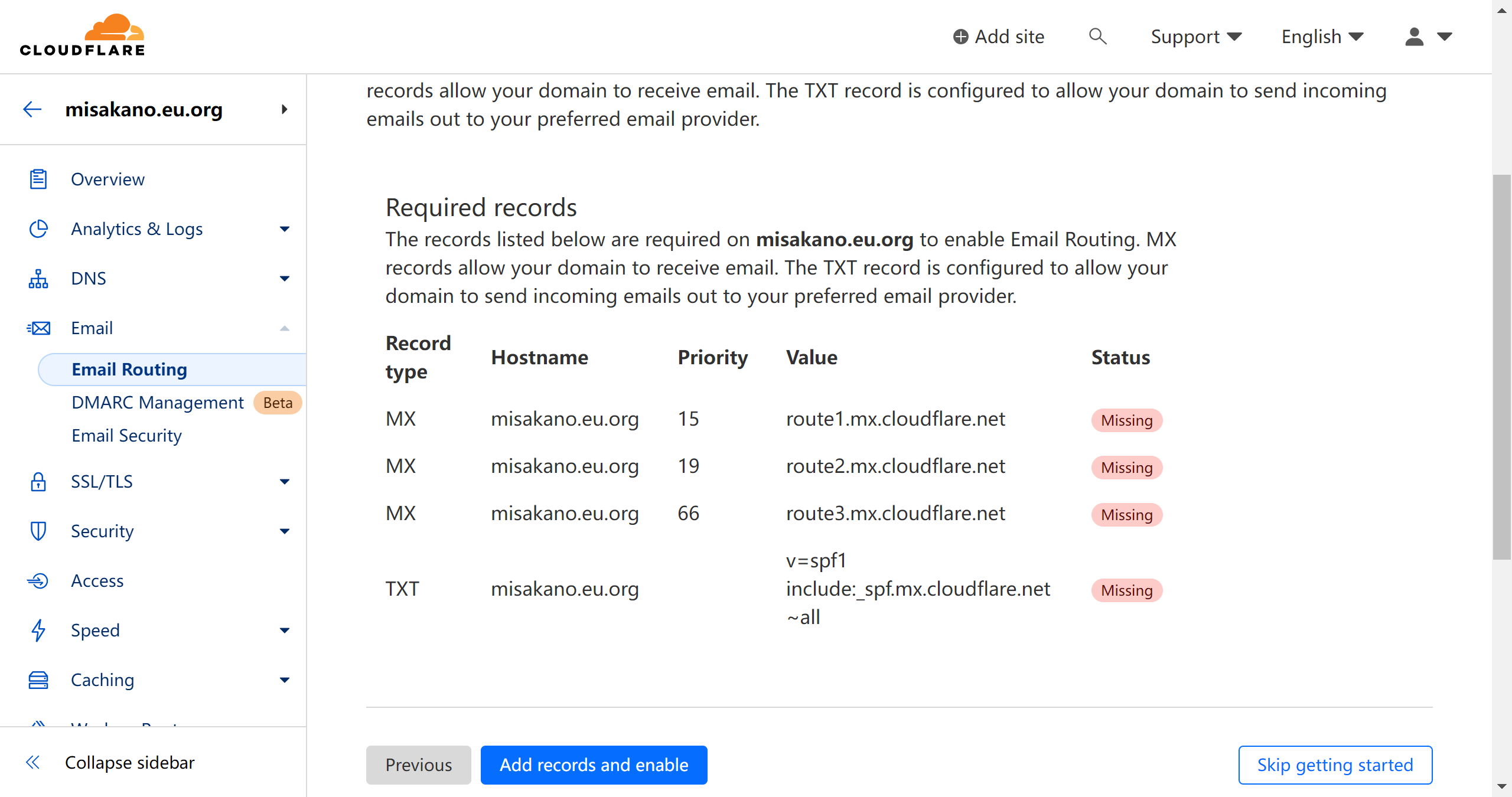Click the priority 15 cell
Viewport: 1512px width, 797px height.
[x=688, y=419]
